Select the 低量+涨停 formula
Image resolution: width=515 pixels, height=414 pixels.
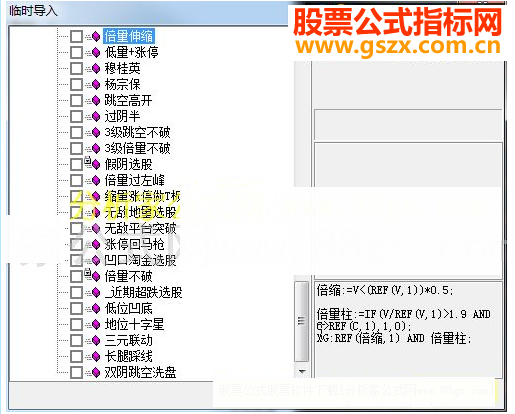132,52
